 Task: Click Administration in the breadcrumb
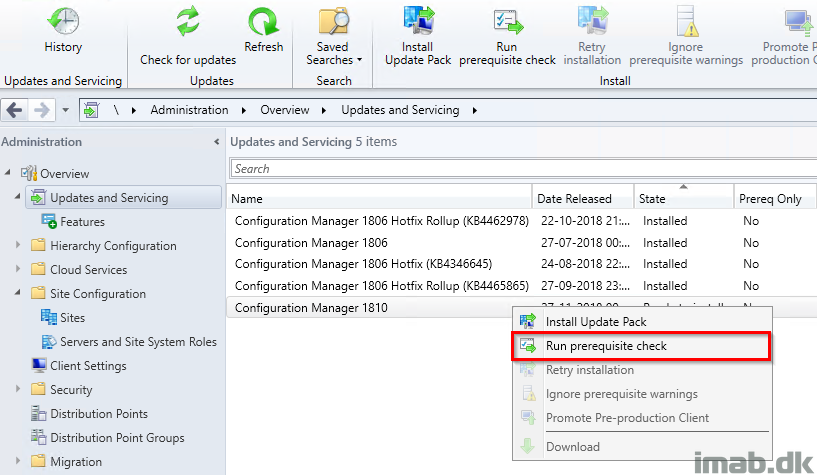click(x=189, y=110)
